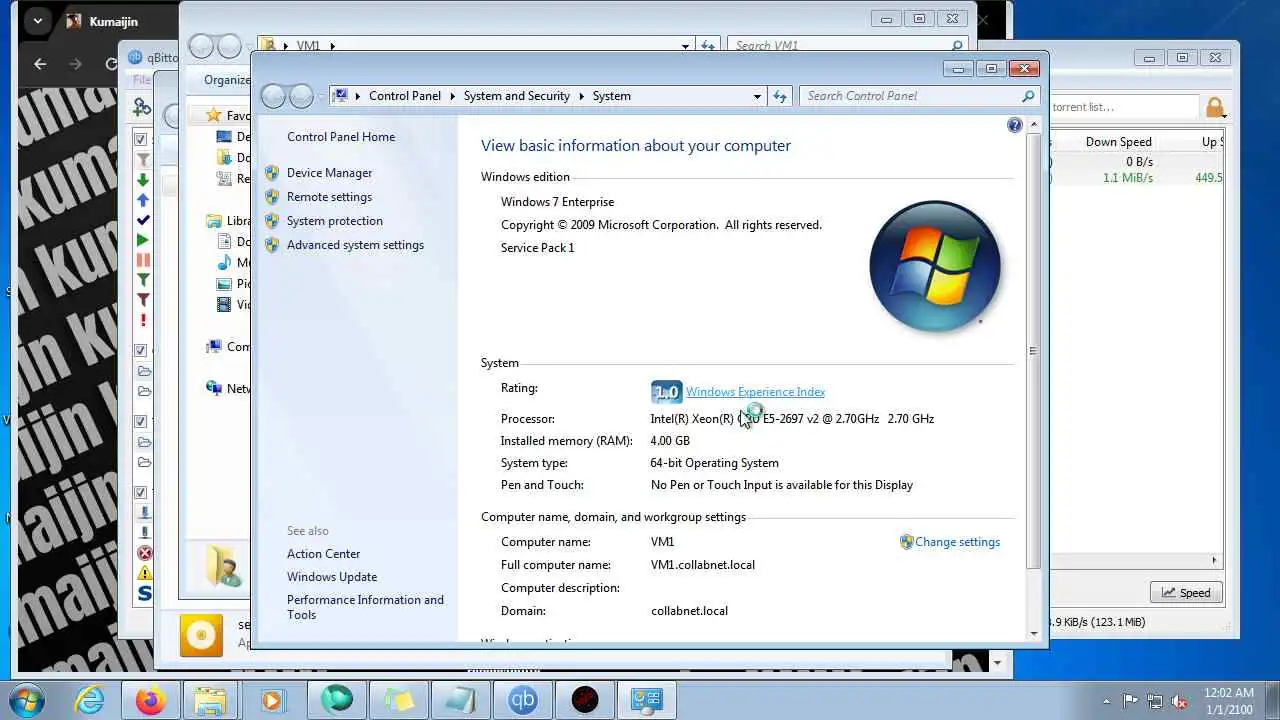Image resolution: width=1280 pixels, height=720 pixels.
Task: Click the orange paused filter icon in qBittorrent
Action: [143, 260]
